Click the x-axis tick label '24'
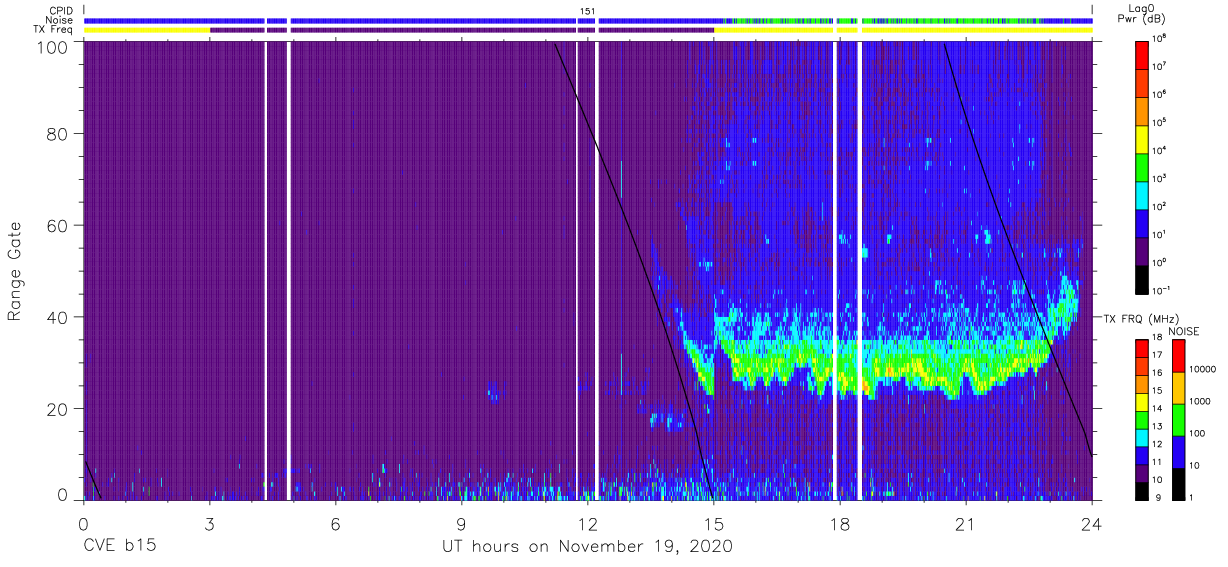This screenshot has width=1228, height=567. (x=1092, y=524)
